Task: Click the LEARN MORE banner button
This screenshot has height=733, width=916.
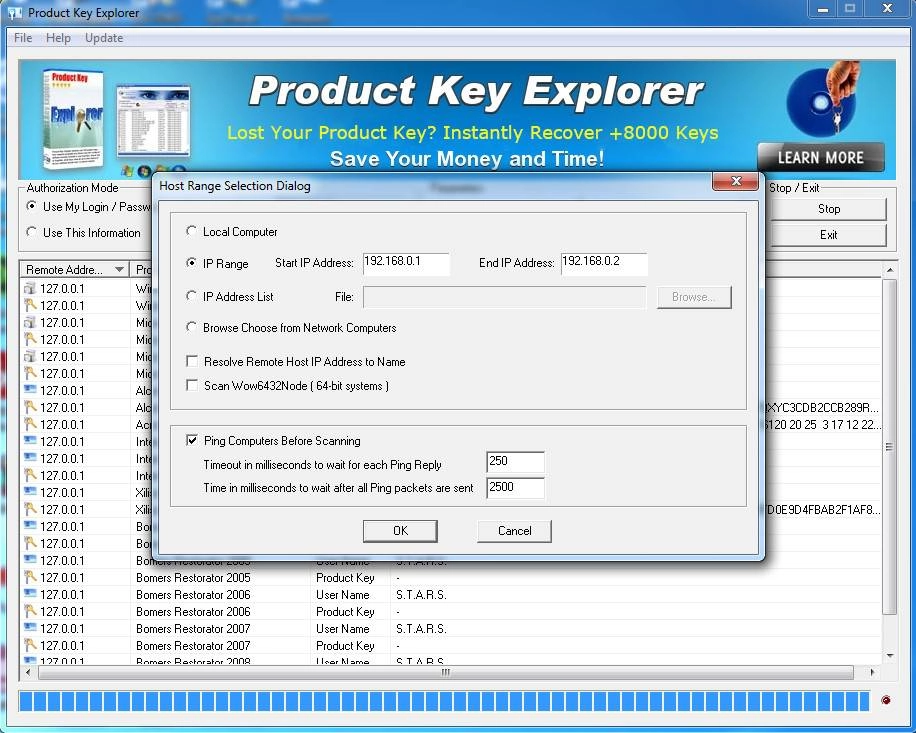Action: 821,158
